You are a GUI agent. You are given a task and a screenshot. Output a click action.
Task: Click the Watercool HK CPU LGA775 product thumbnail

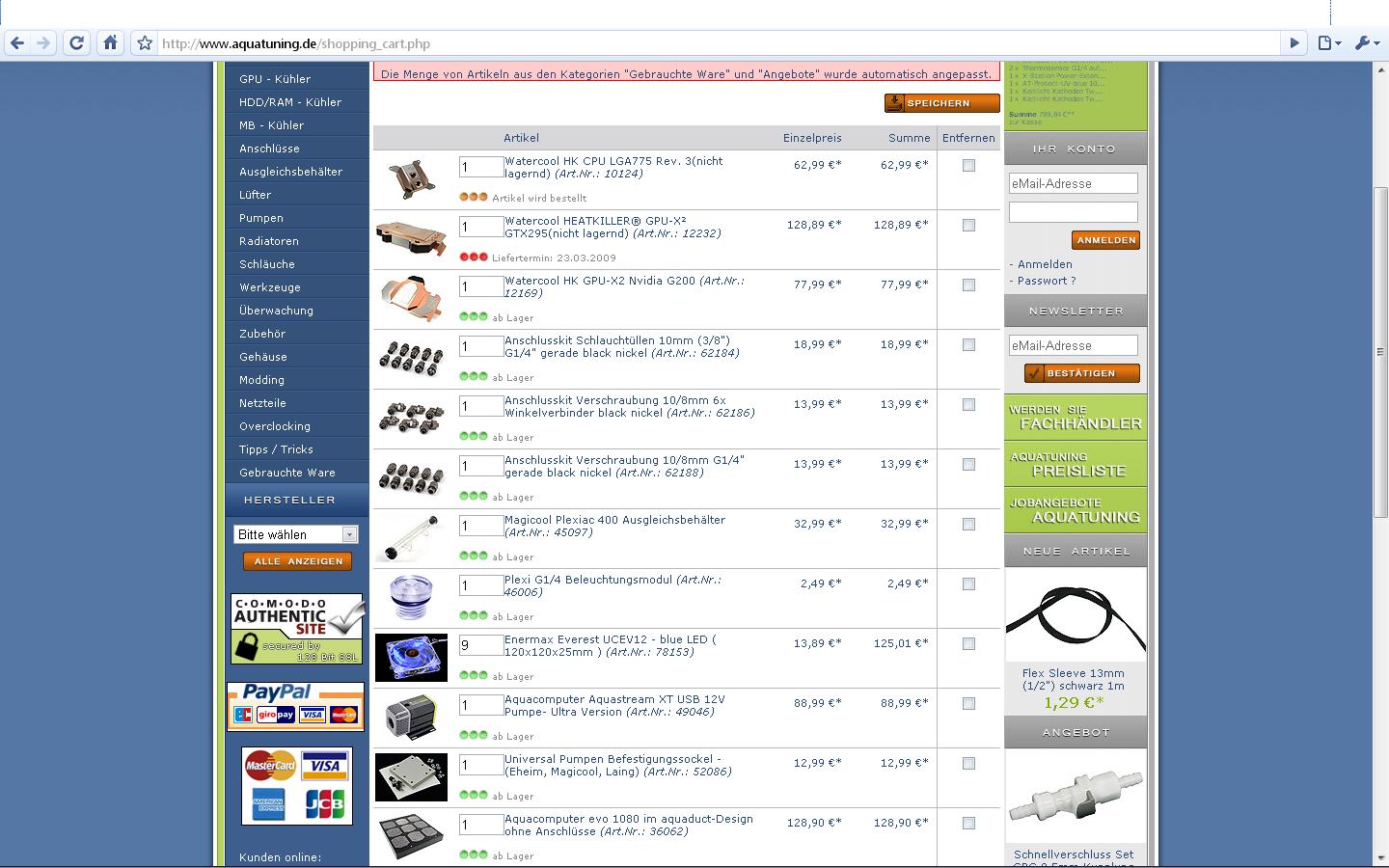pyautogui.click(x=411, y=179)
